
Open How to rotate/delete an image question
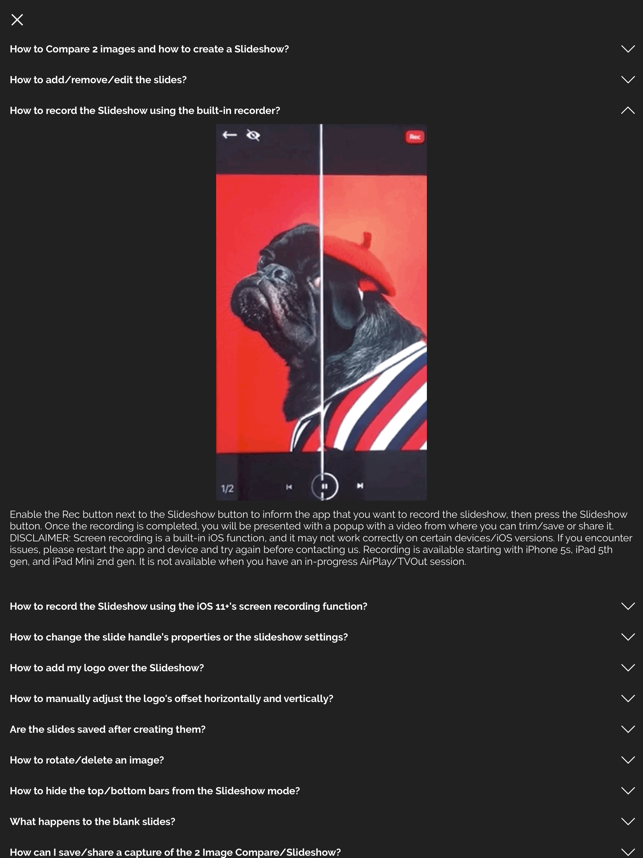(x=86, y=760)
